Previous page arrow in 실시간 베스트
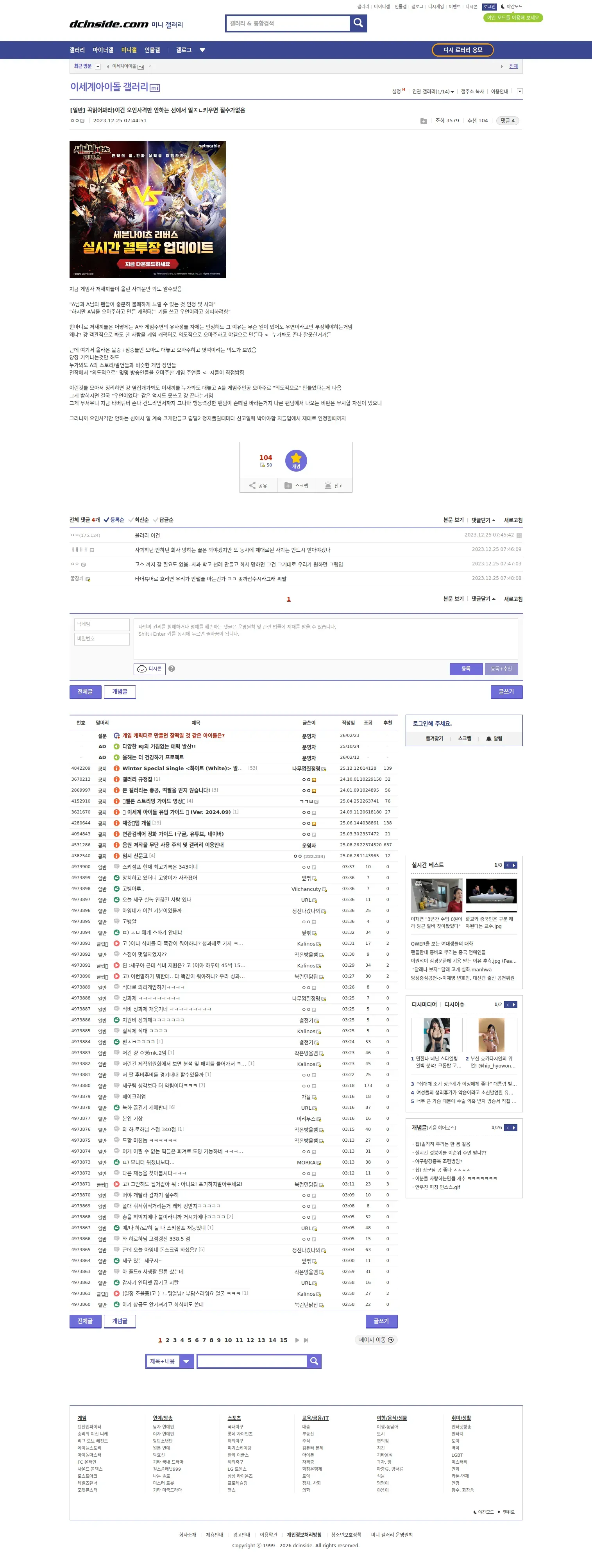 pyautogui.click(x=507, y=865)
